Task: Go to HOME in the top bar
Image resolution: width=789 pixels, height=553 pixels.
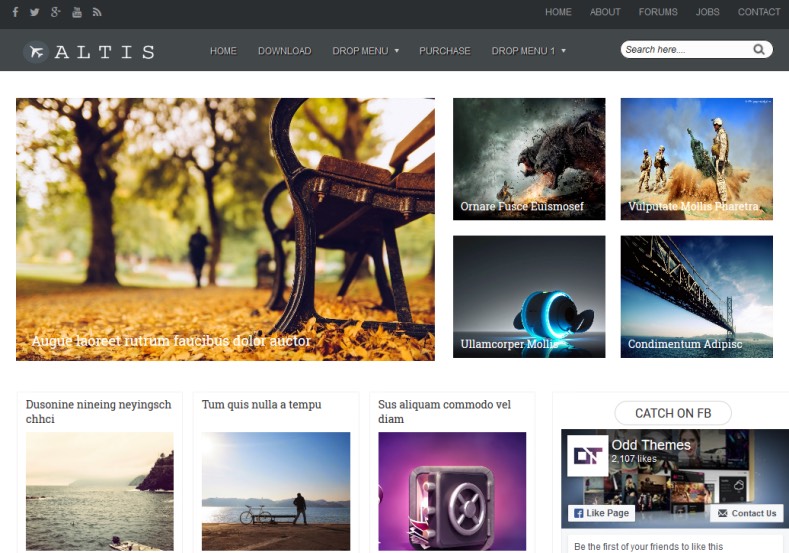Action: (x=558, y=12)
